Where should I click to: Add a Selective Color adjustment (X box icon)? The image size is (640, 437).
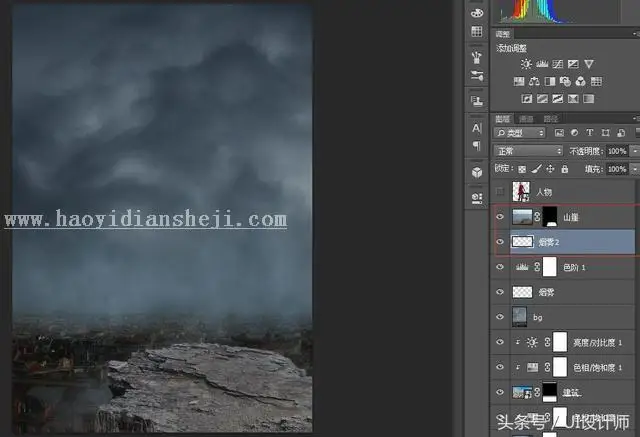(573, 99)
